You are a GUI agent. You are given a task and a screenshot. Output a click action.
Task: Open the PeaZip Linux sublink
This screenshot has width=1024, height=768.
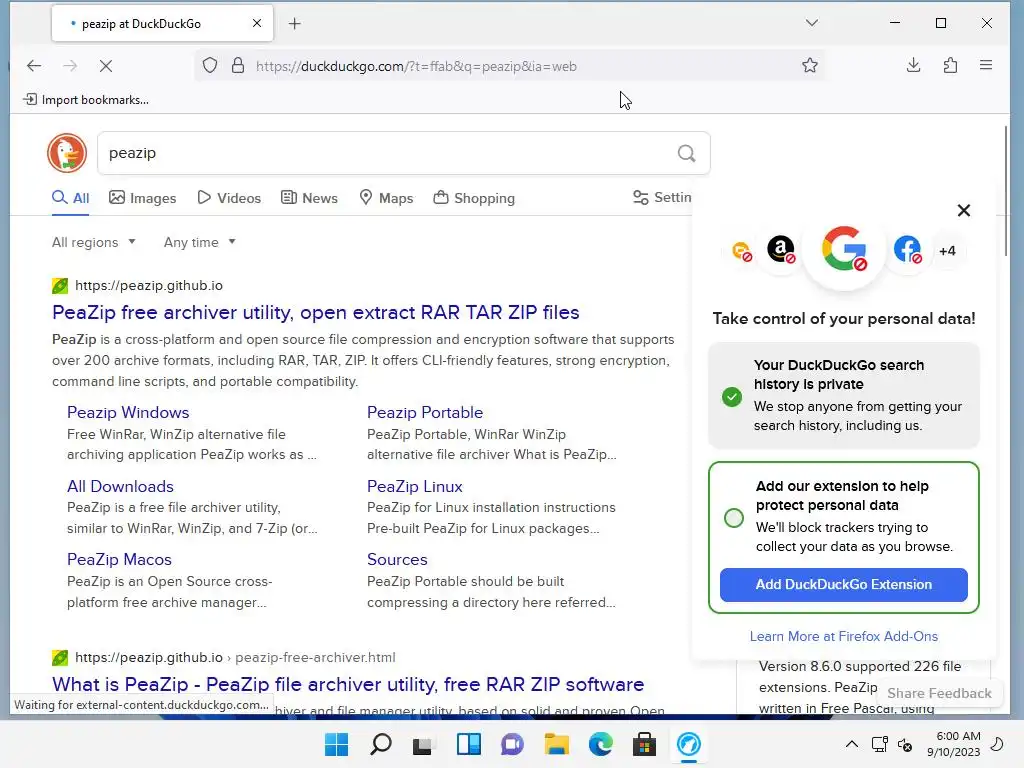pos(415,487)
